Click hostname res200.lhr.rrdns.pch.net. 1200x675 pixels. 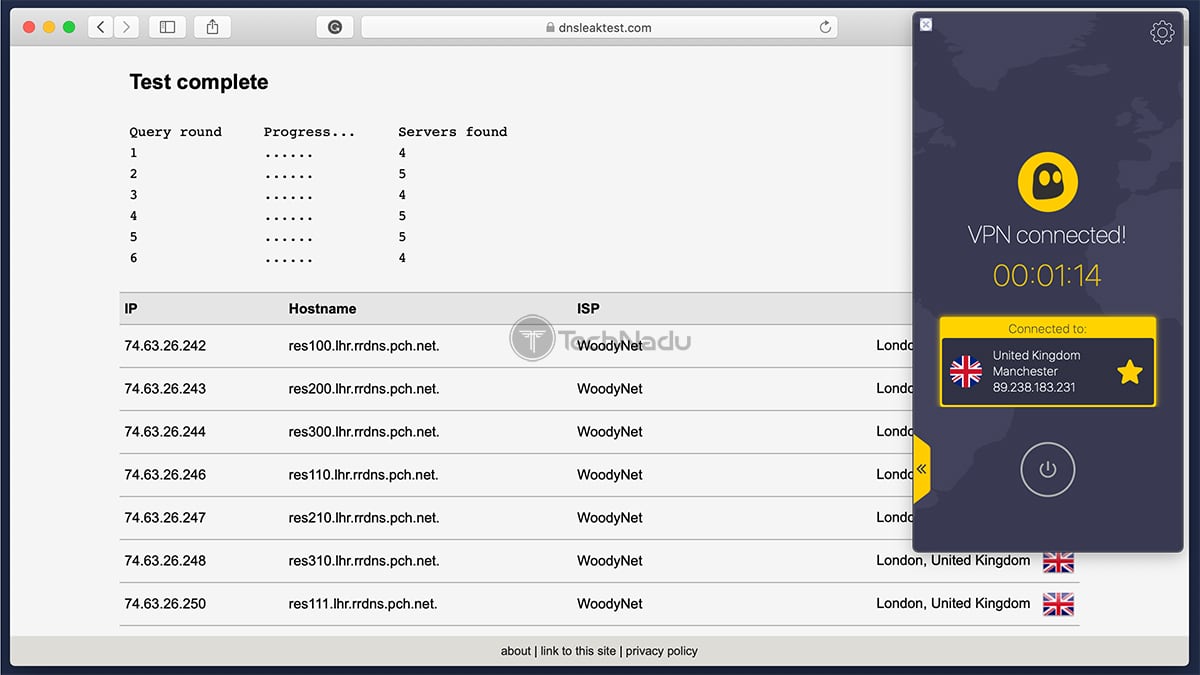(x=364, y=389)
